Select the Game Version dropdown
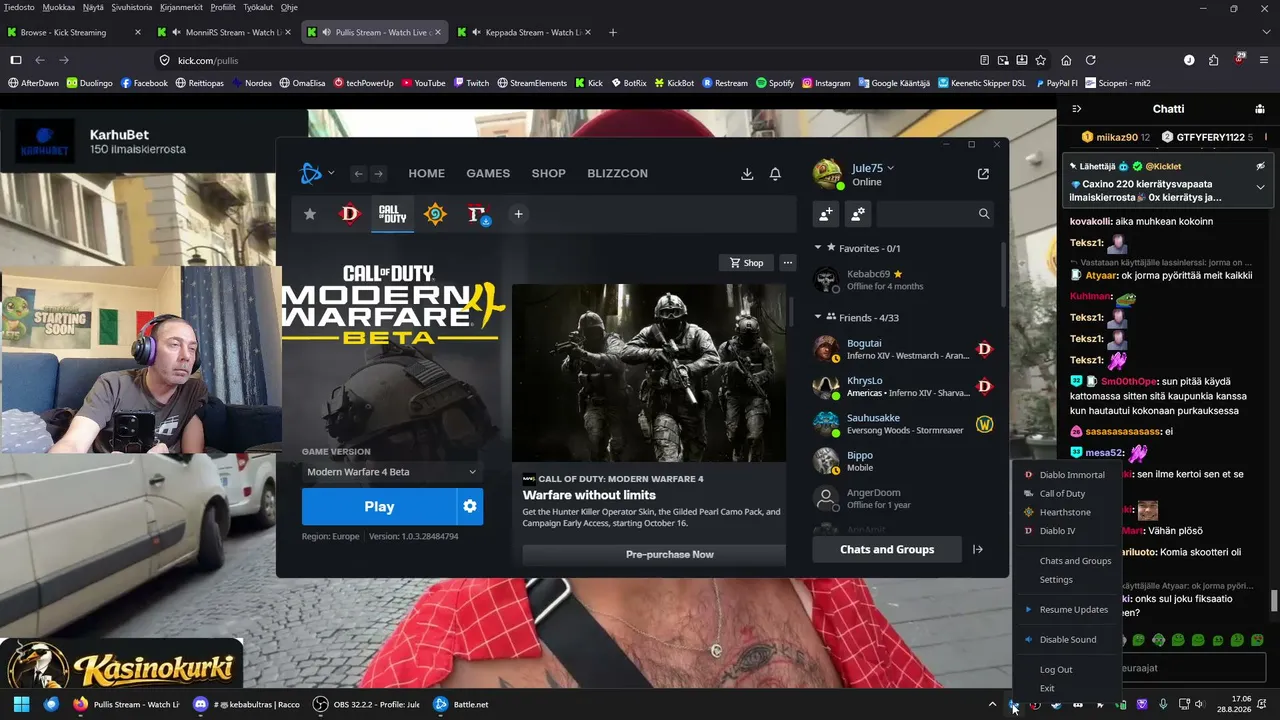Screen dimensions: 1280x720 point(392,472)
